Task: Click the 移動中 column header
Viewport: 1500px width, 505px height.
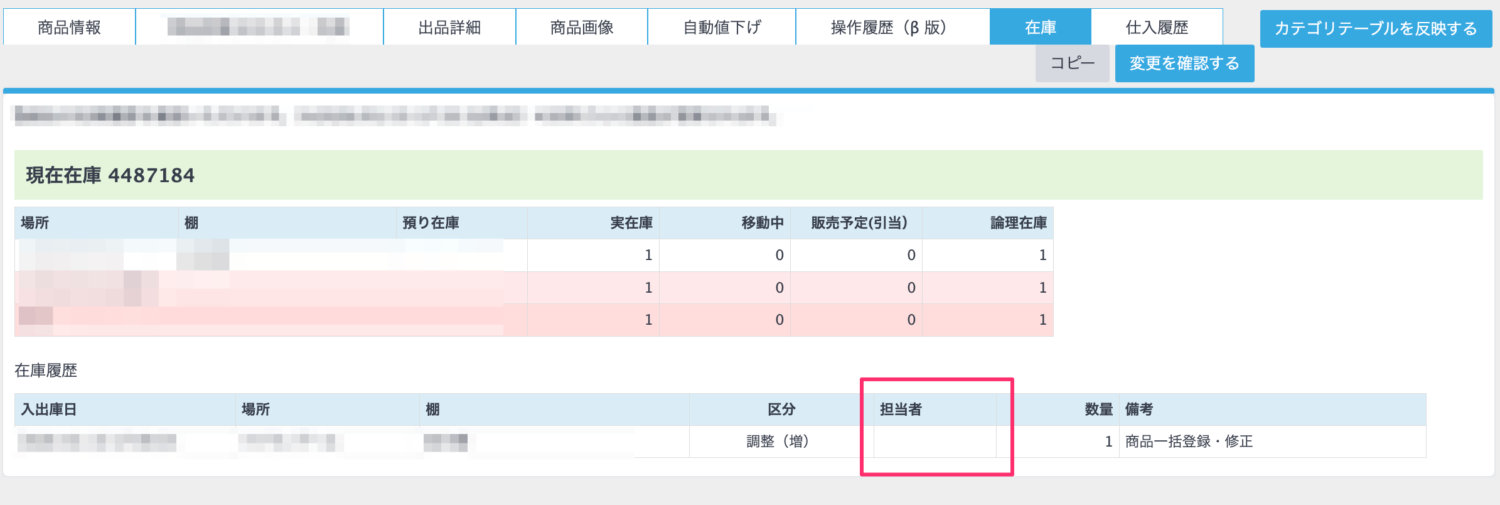Action: tap(756, 223)
